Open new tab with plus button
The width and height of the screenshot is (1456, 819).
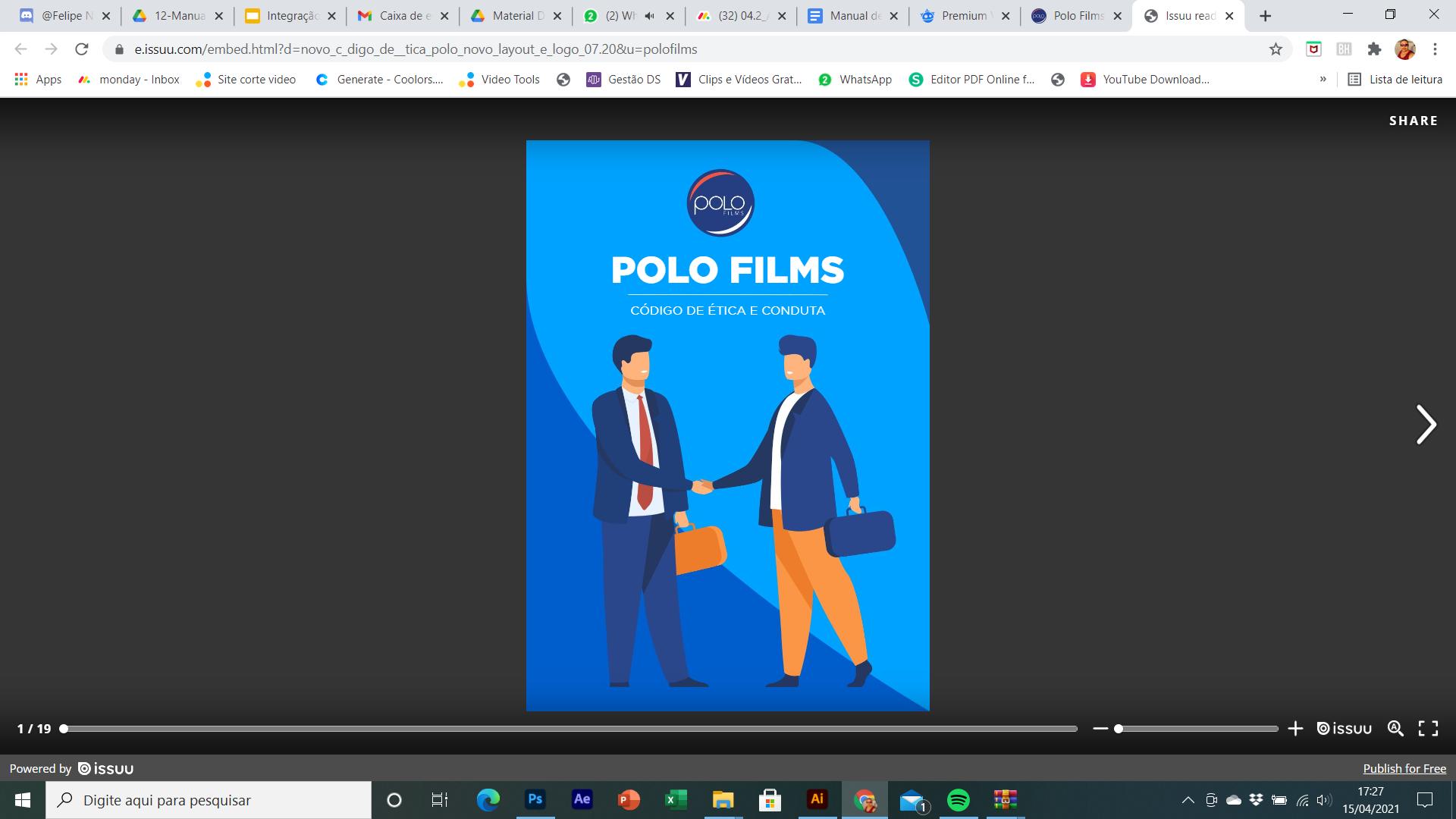click(x=1265, y=16)
